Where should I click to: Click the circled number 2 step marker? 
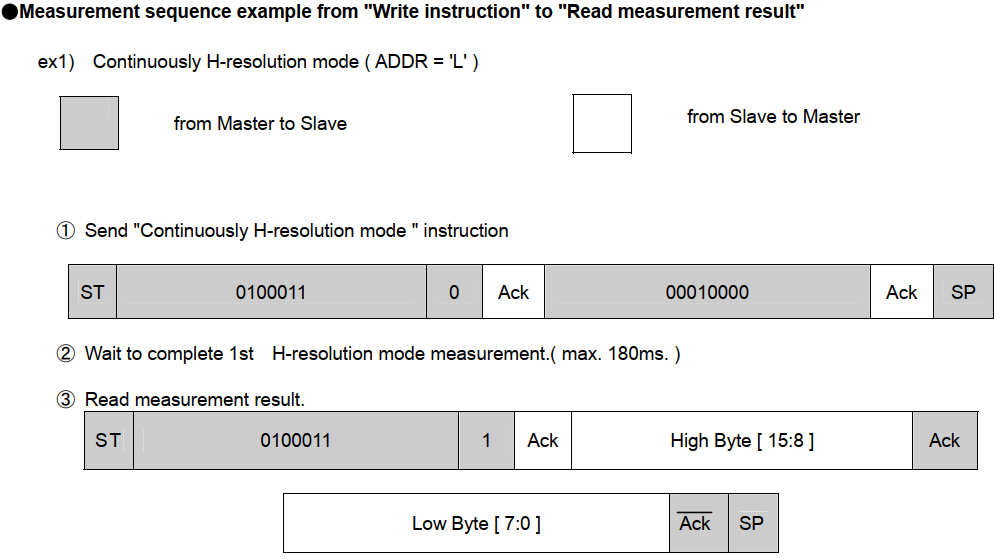click(65, 354)
